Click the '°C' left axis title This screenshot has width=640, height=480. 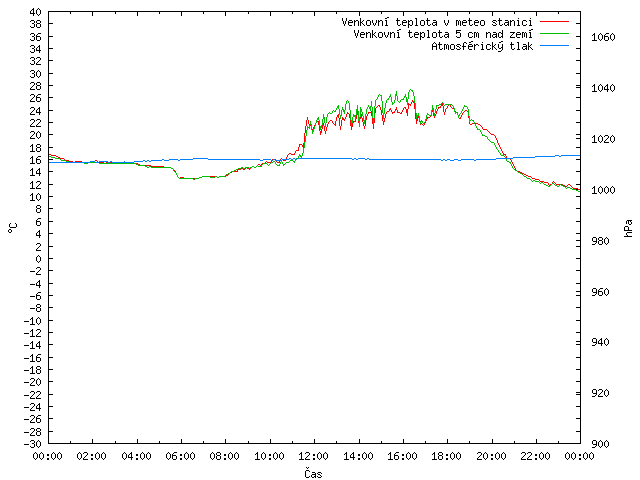13,228
